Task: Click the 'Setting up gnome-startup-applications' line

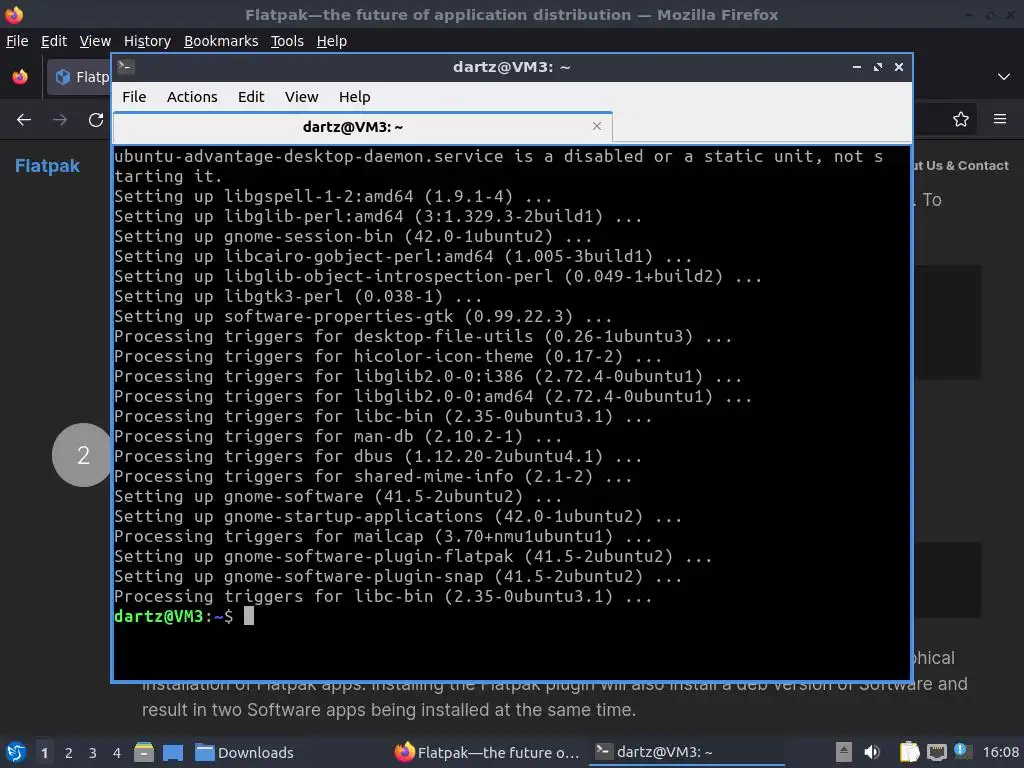Action: pyautogui.click(x=398, y=517)
